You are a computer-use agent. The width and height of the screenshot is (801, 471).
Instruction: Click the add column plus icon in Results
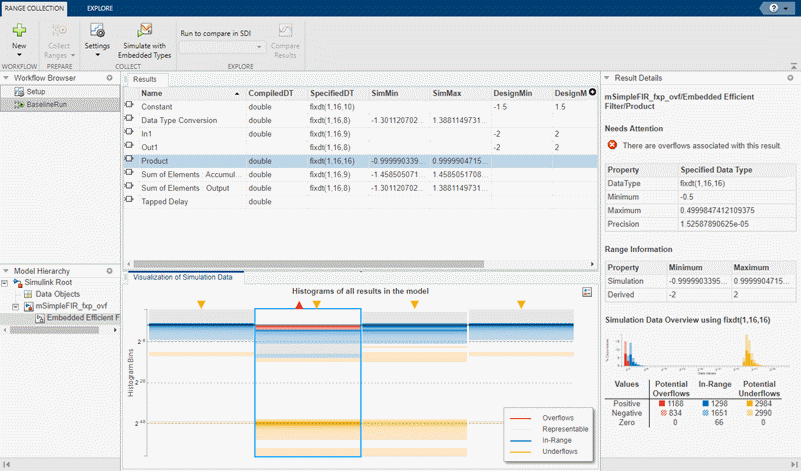tap(593, 93)
